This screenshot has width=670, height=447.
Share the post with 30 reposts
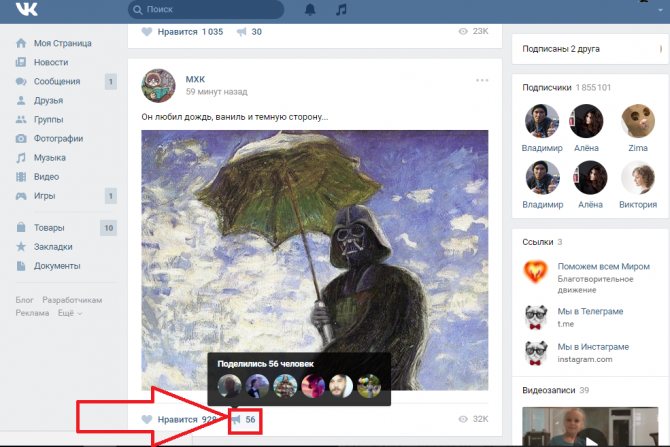(x=249, y=32)
